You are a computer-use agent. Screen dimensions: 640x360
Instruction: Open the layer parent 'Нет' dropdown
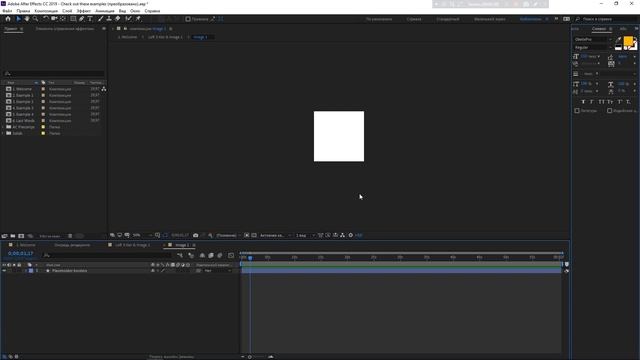[218, 271]
